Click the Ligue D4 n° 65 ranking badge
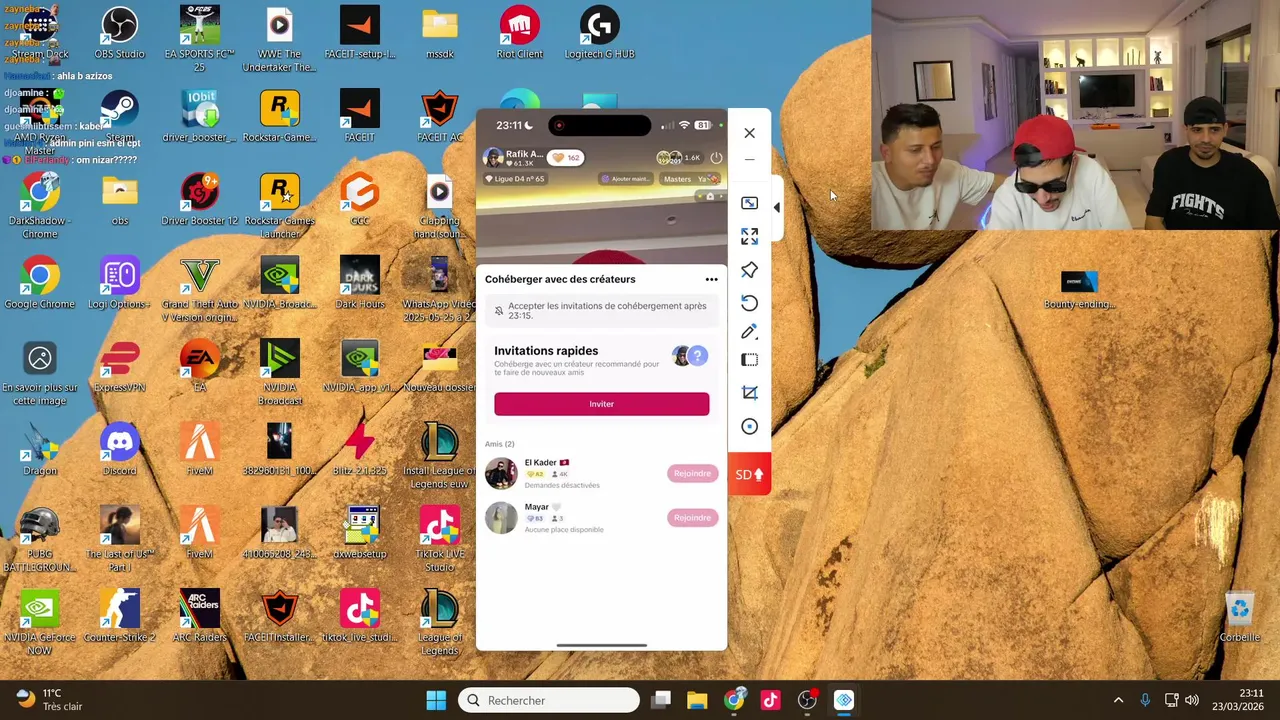Screen dimensions: 1280x720 [x=515, y=179]
